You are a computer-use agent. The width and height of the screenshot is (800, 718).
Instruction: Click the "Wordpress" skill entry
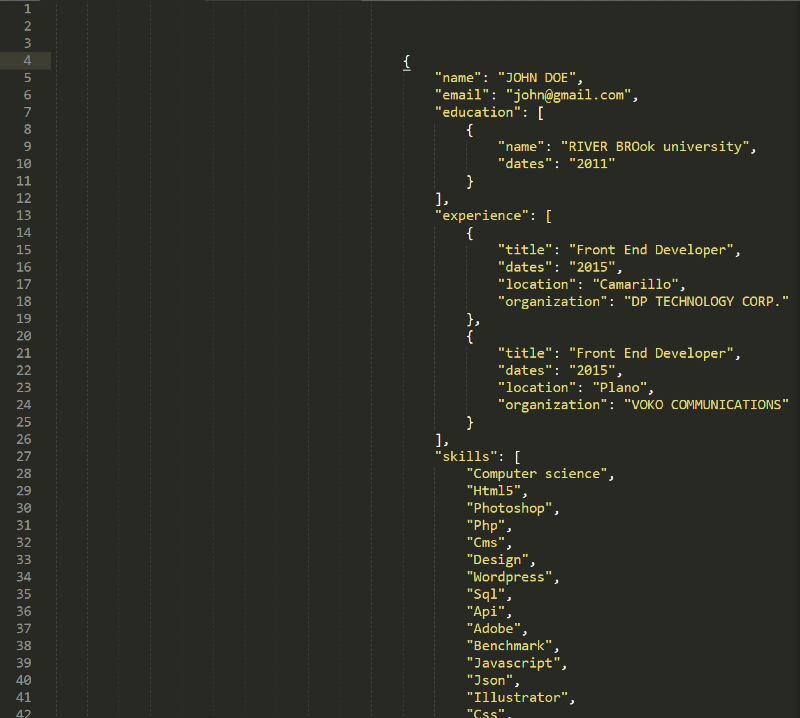click(x=509, y=577)
